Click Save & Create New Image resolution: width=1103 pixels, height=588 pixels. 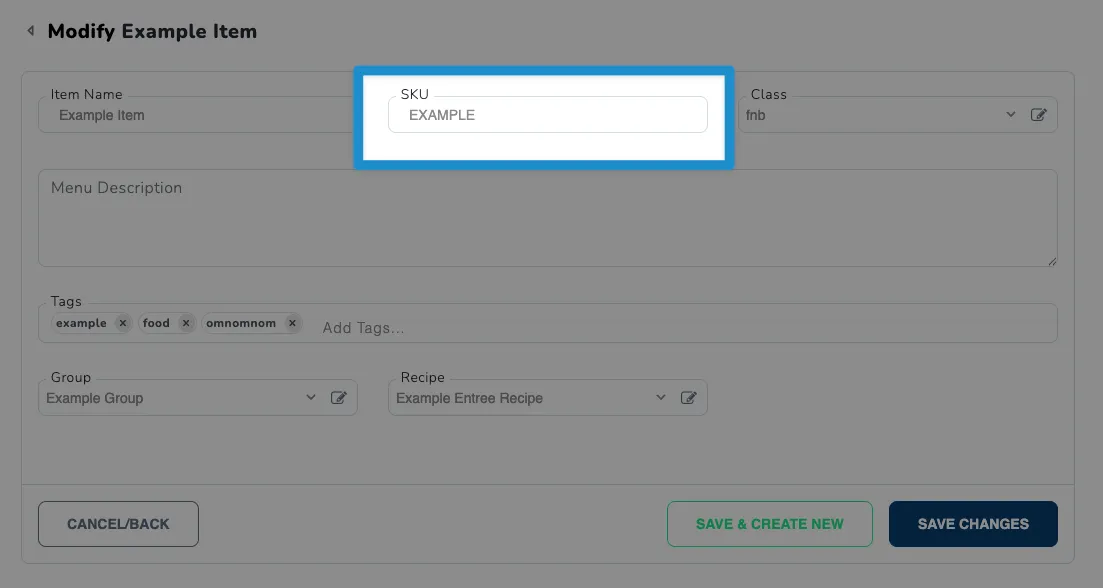pyautogui.click(x=770, y=524)
